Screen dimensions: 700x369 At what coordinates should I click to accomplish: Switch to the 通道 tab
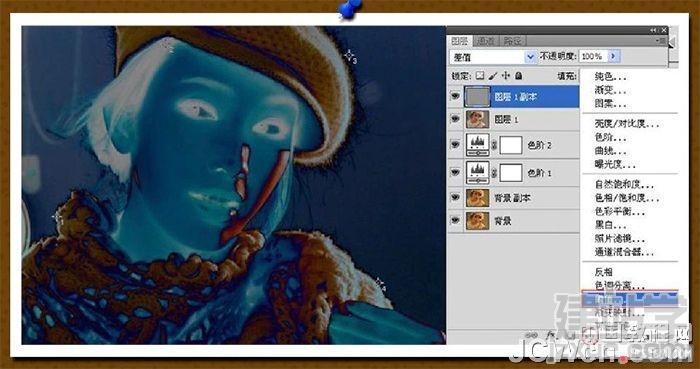(x=485, y=41)
